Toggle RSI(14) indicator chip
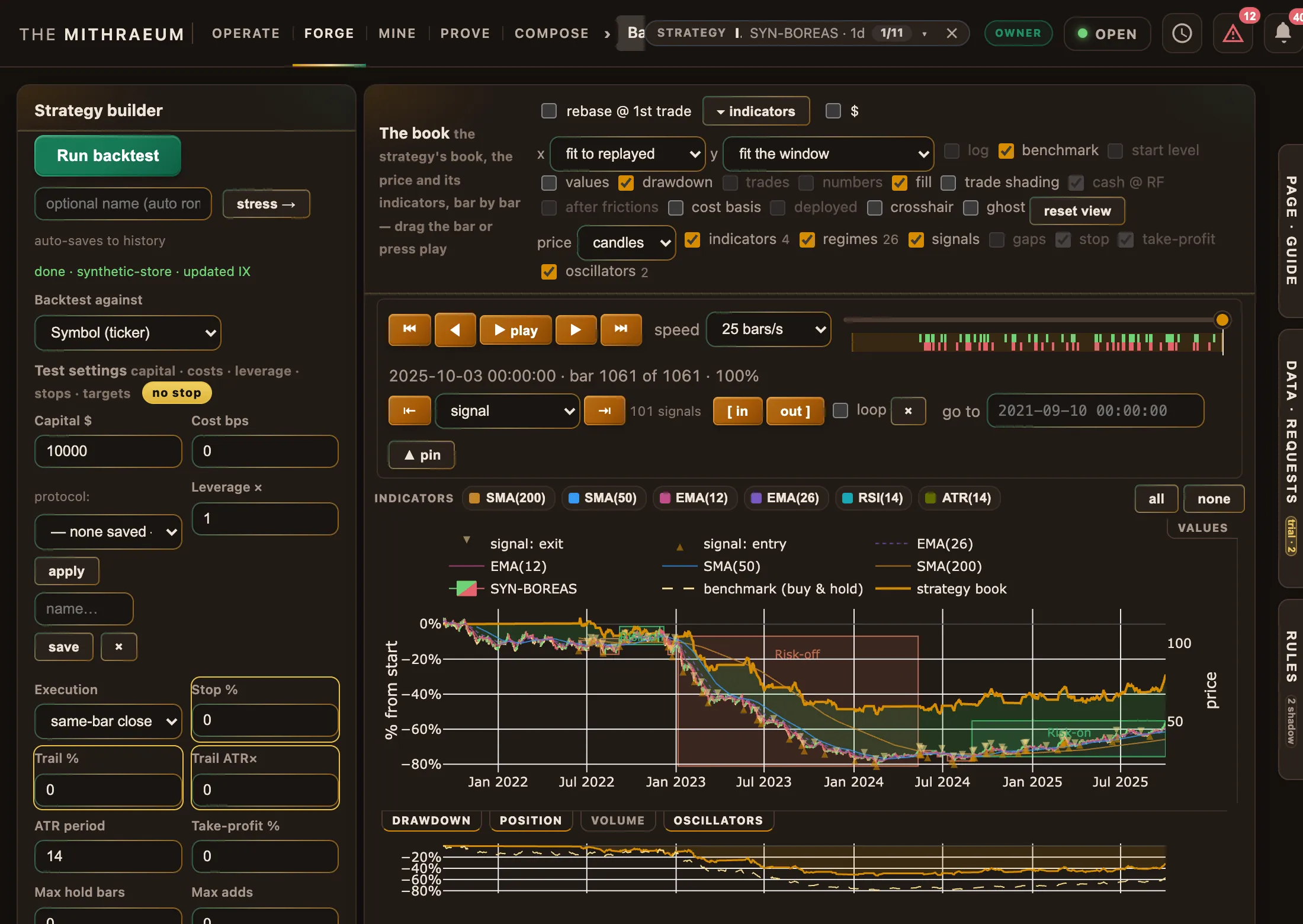 point(873,498)
